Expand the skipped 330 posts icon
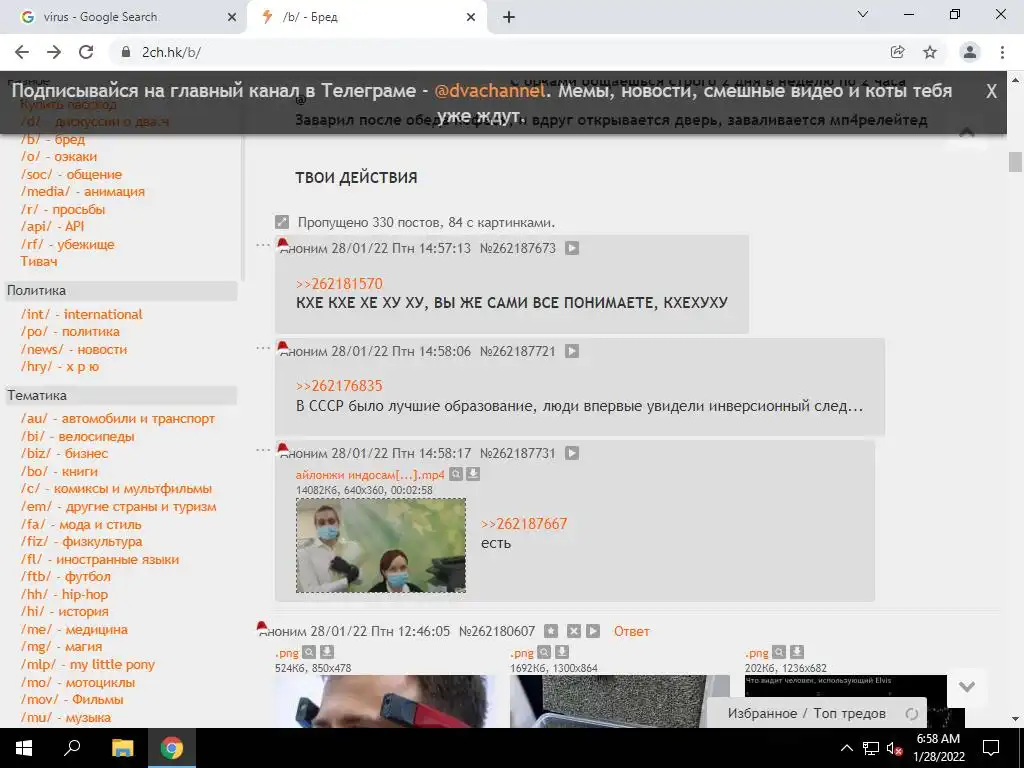 (281, 222)
